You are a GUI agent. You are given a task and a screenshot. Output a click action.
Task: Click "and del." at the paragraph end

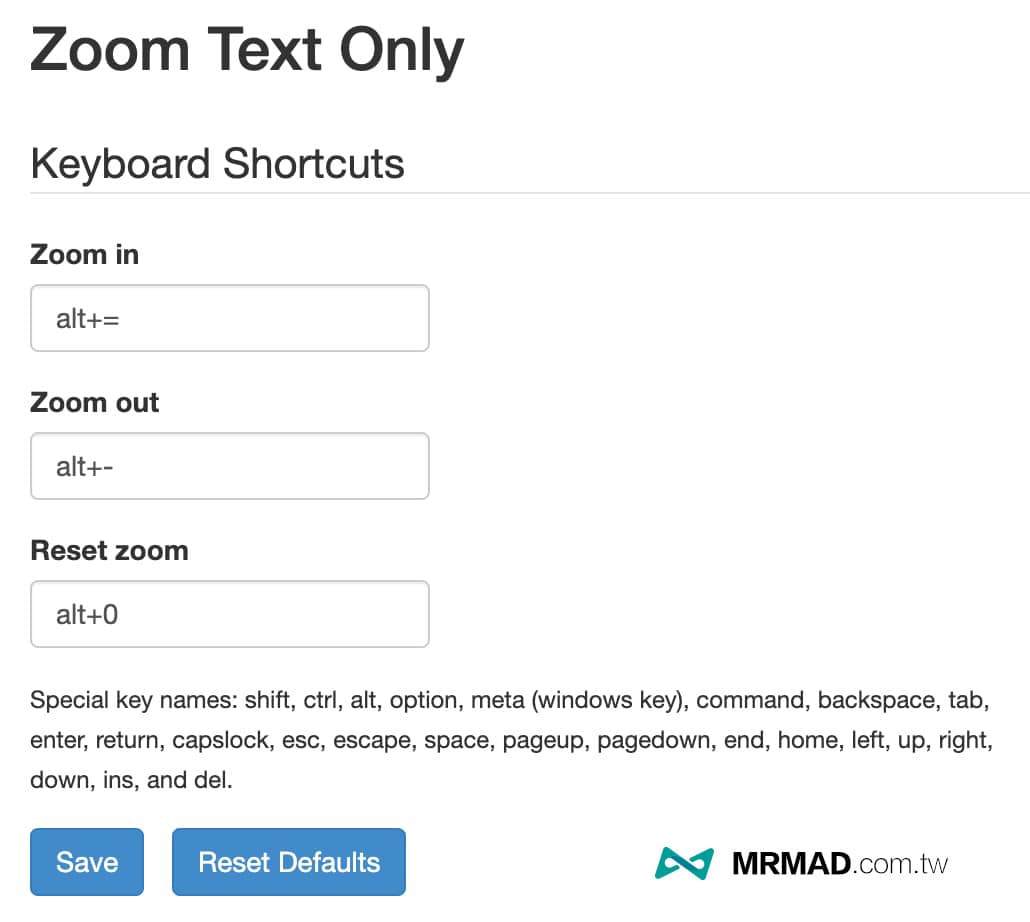pos(190,781)
